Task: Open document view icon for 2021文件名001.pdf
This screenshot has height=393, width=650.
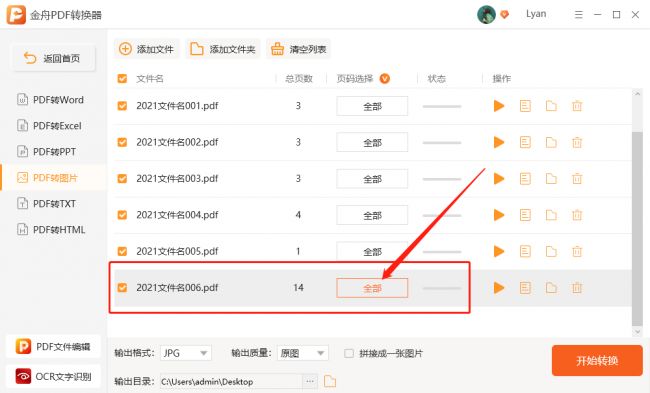Action: click(x=525, y=106)
